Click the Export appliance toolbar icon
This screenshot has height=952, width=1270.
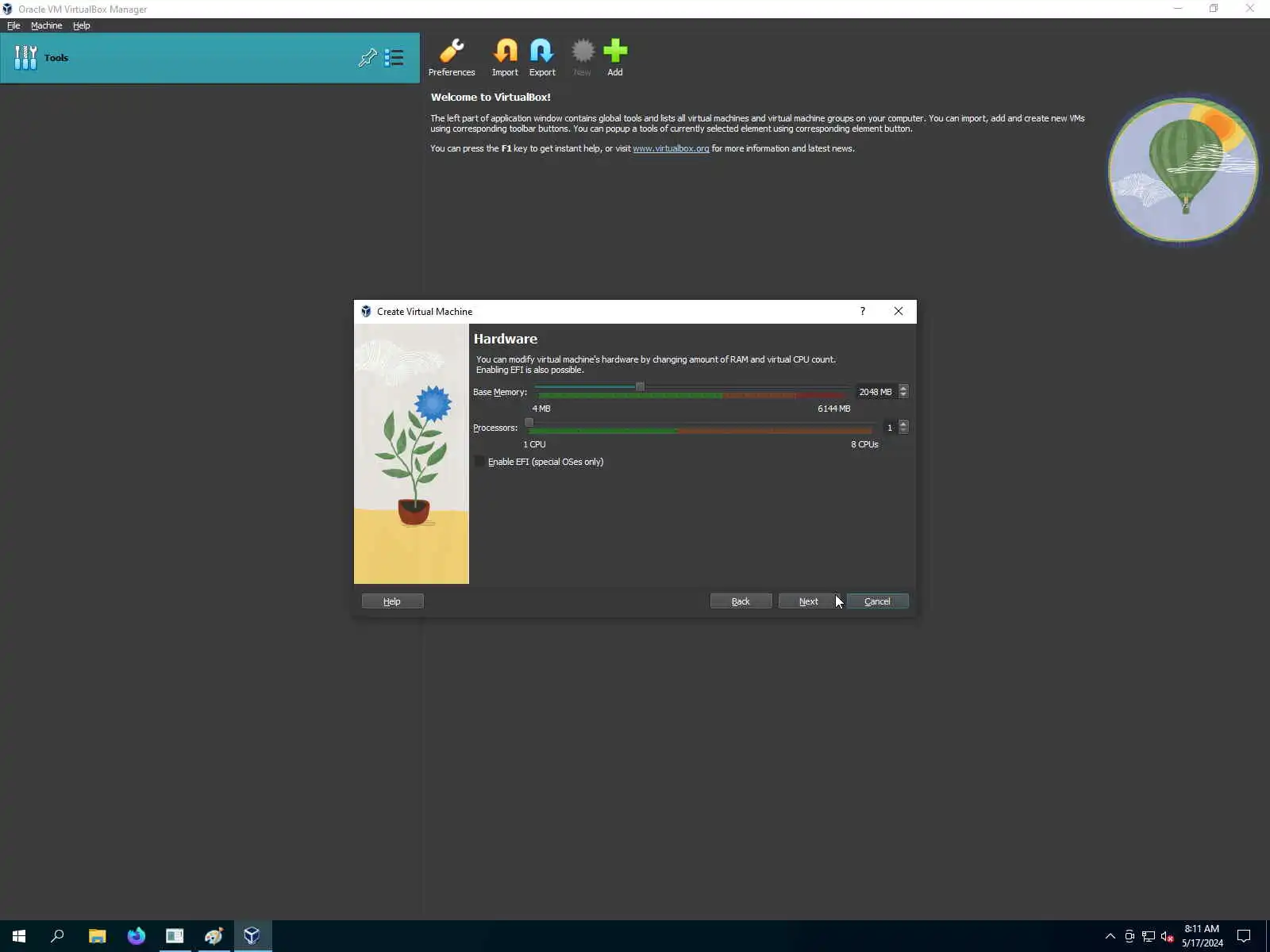tap(542, 58)
